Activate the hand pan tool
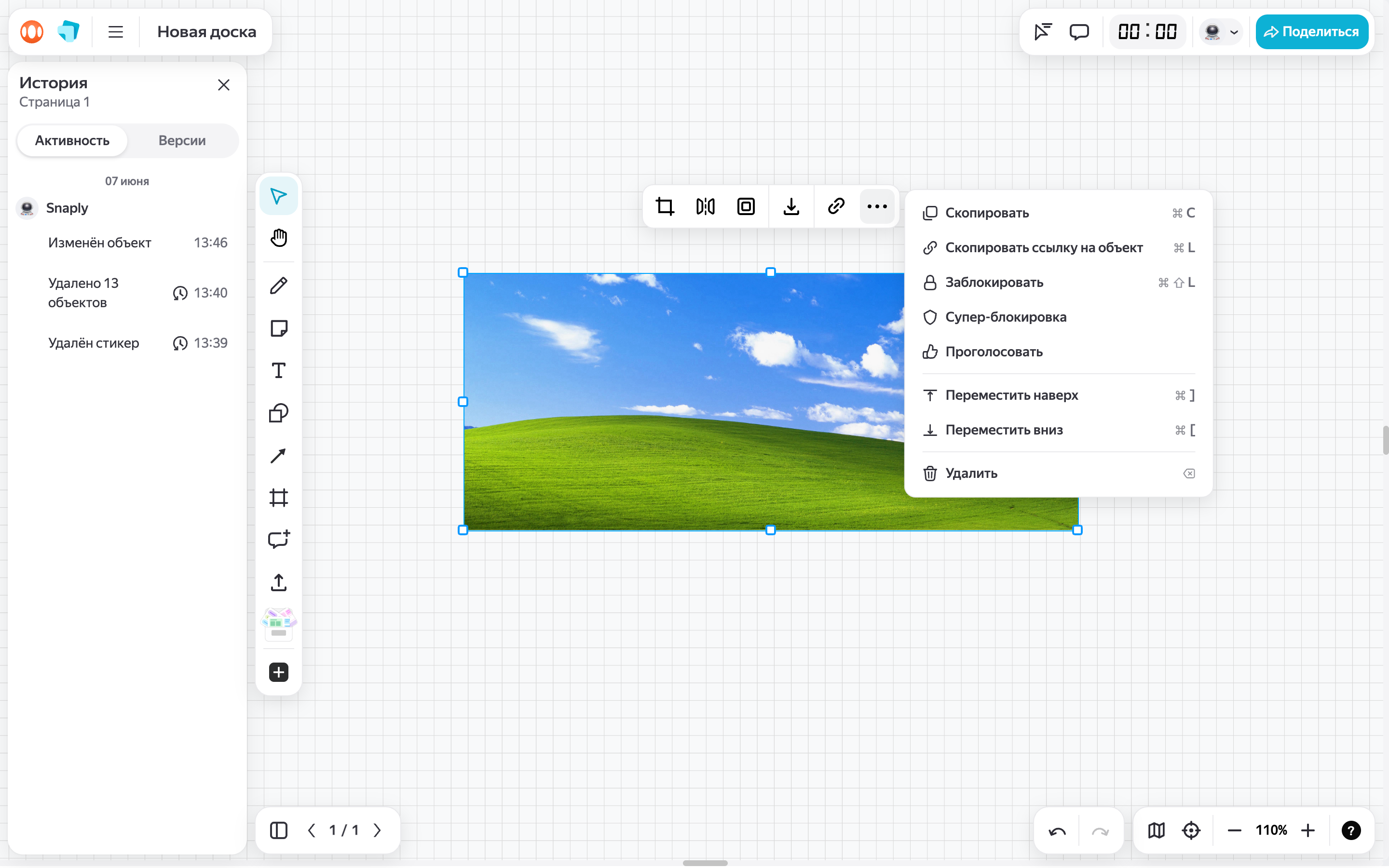Screen dimensions: 1389x868 tap(278, 238)
